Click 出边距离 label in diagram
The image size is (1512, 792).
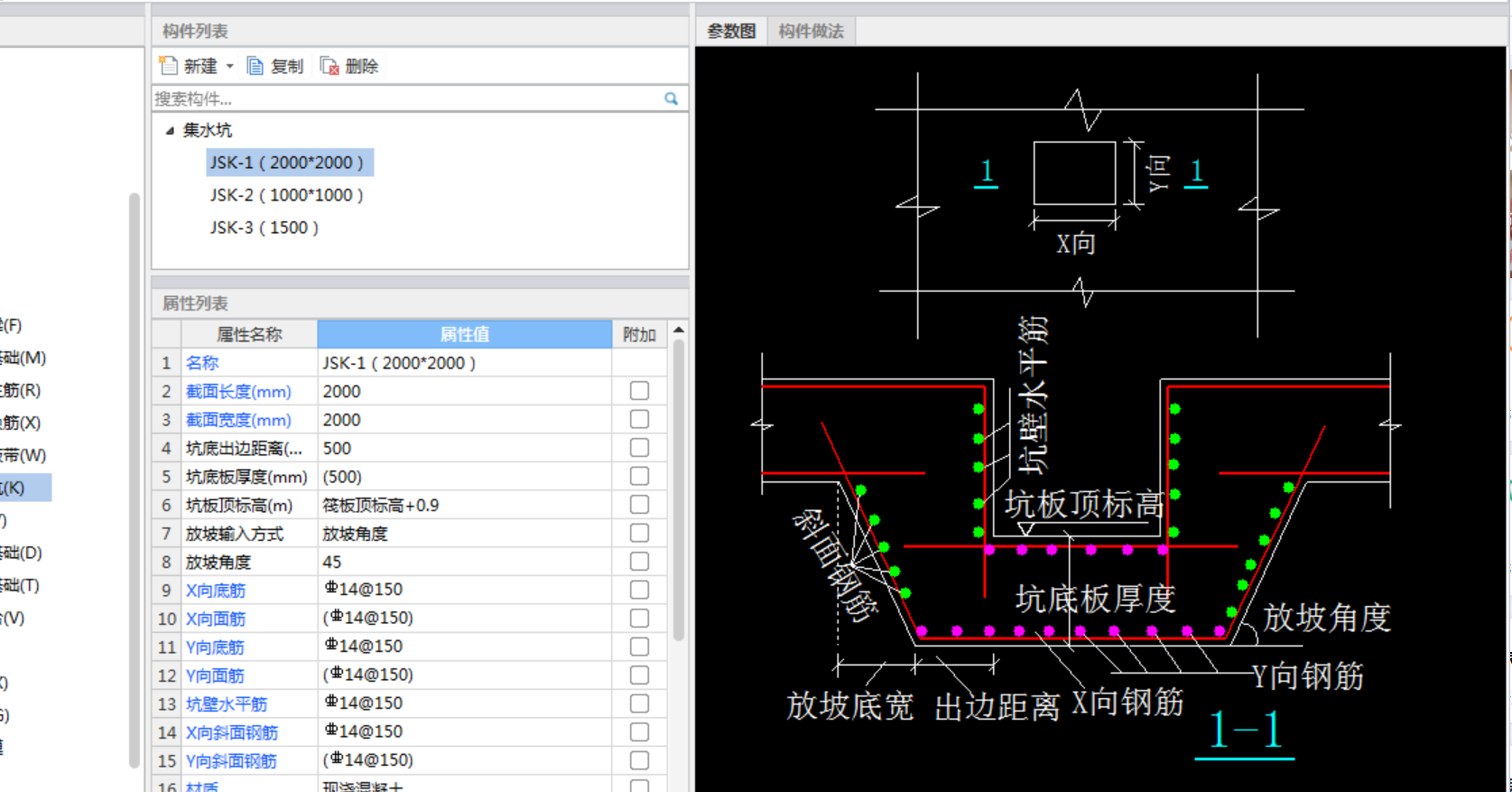pyautogui.click(x=997, y=706)
